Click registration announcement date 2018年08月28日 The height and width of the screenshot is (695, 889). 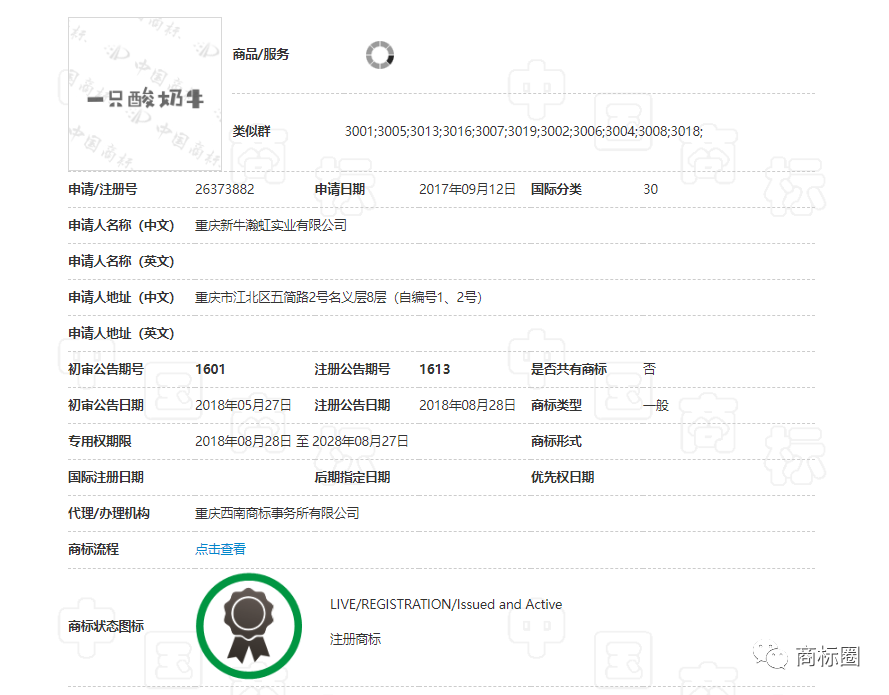(x=467, y=405)
